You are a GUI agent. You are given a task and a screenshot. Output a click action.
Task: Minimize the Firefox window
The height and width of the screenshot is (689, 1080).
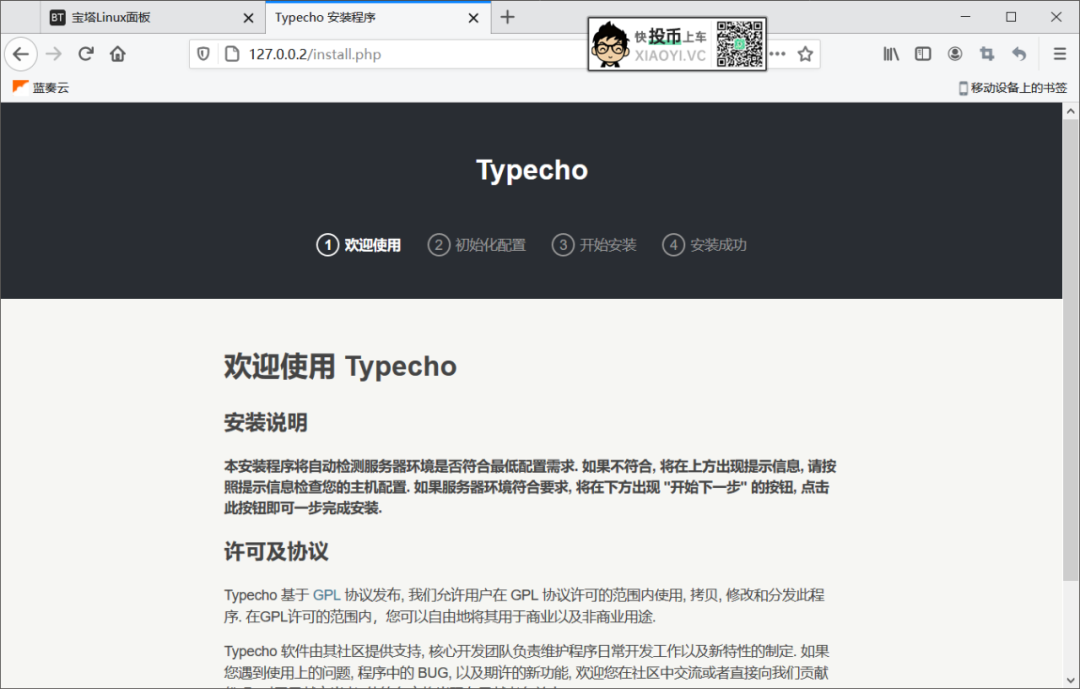pos(966,17)
